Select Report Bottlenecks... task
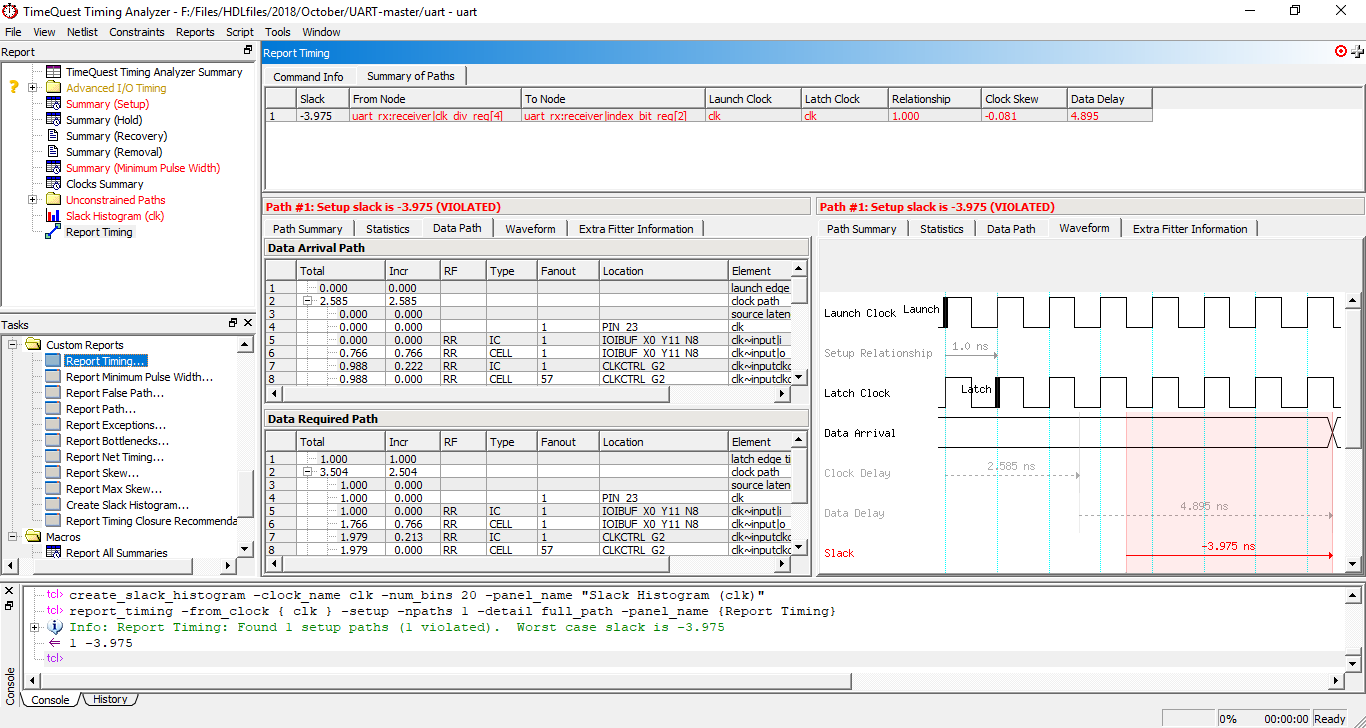Viewport: 1366px width, 728px height. click(117, 441)
